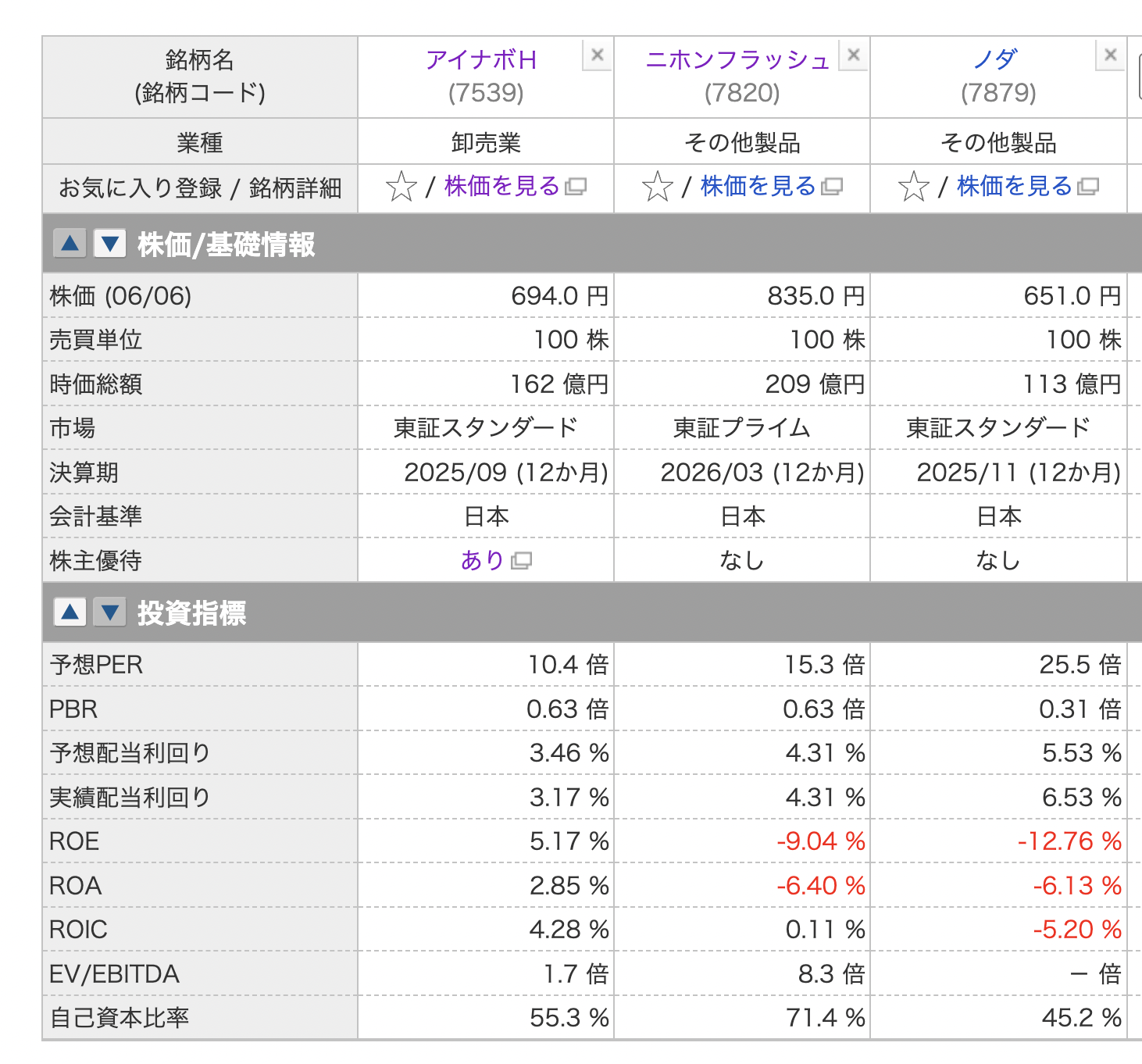Click down arrow beside 投資指標 header
The height and width of the screenshot is (1064, 1142).
pos(109,612)
